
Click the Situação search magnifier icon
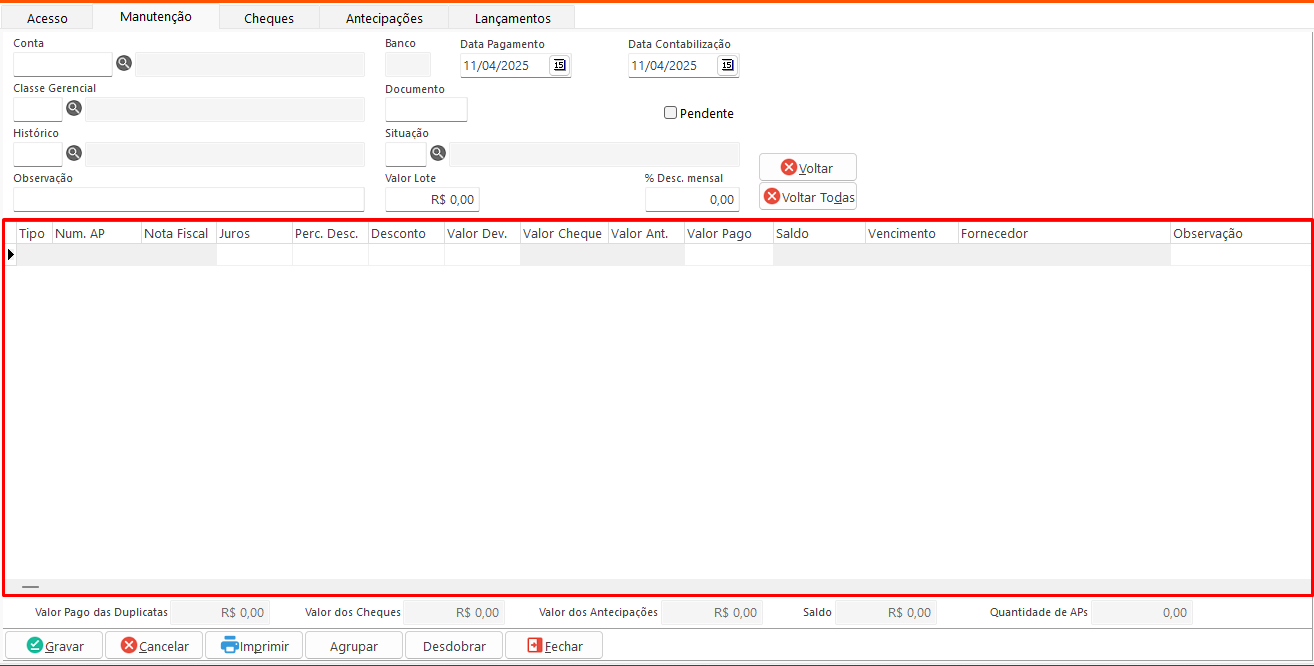(x=438, y=153)
